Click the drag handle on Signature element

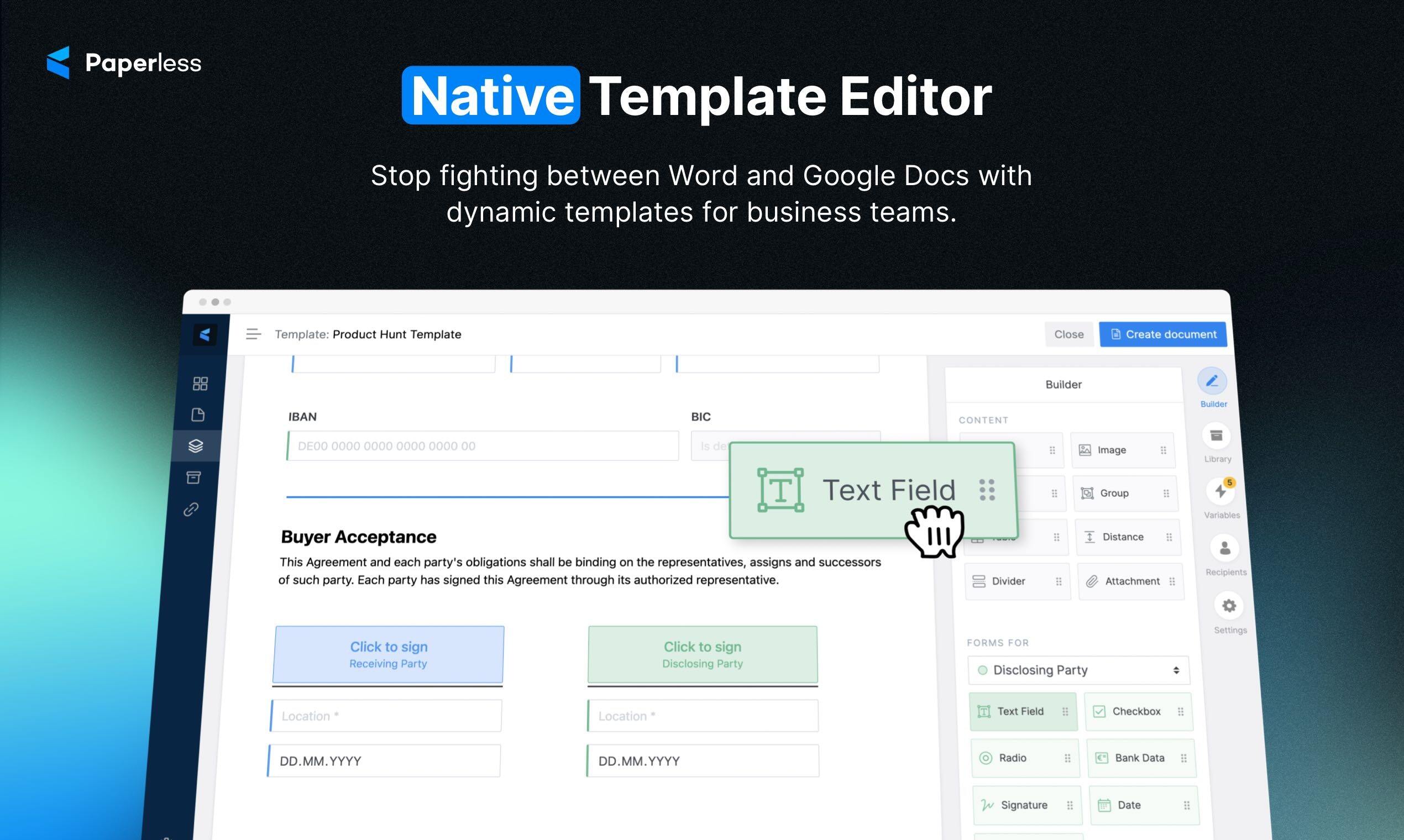click(x=1070, y=806)
